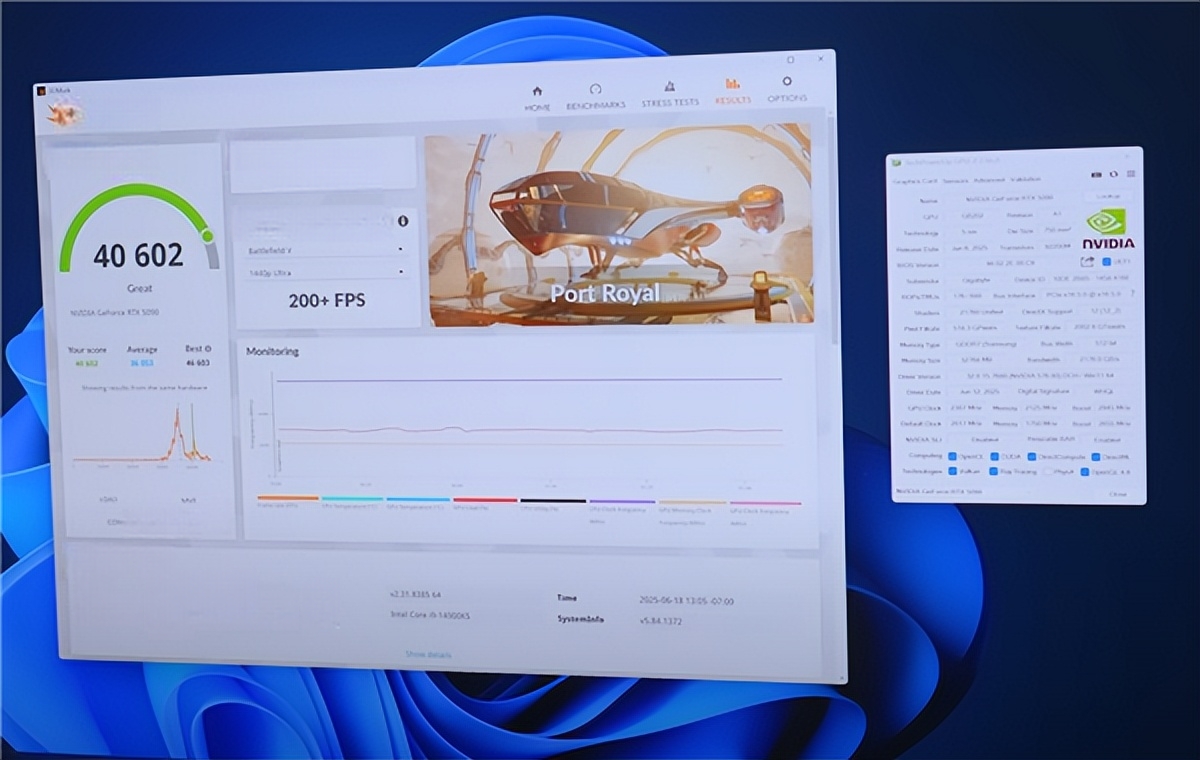Switch to the Advanced tab in GPU-Z
The height and width of the screenshot is (760, 1200).
point(988,181)
